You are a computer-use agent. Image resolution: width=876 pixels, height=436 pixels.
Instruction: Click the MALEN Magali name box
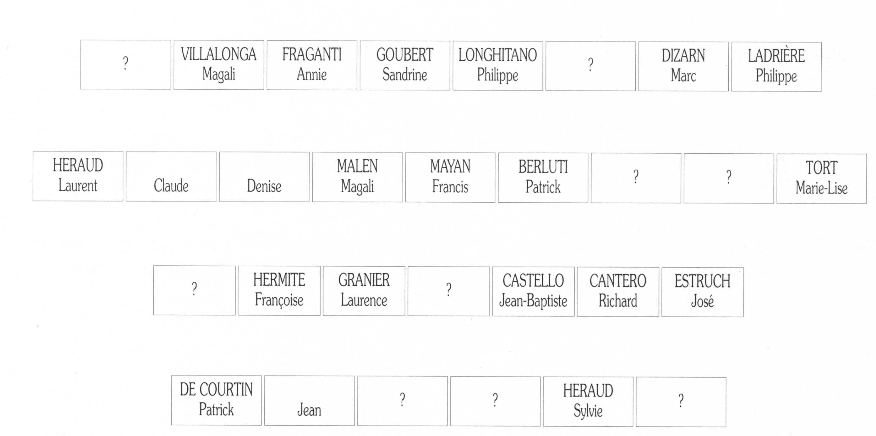click(x=357, y=177)
